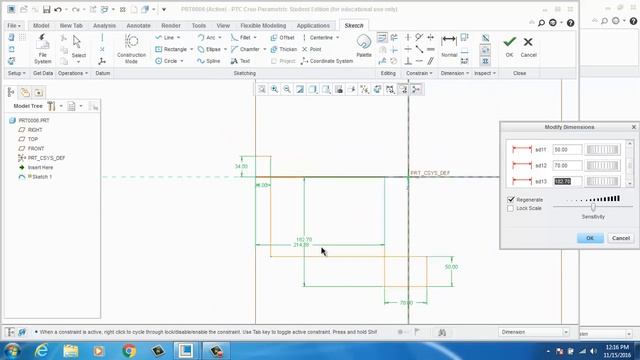Select the Normal dimension tool
This screenshot has height=360, width=640.
[449, 46]
